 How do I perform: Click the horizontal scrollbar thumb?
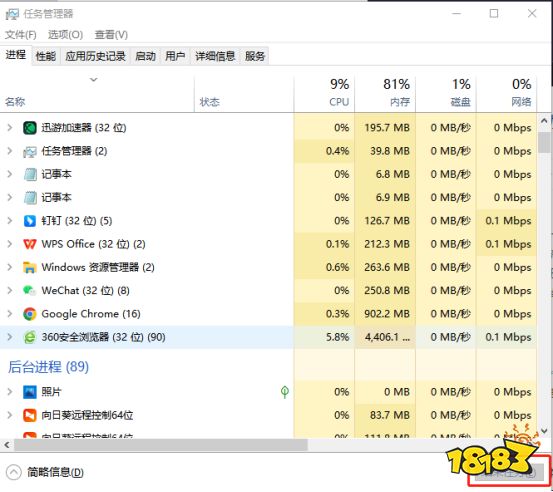tap(161, 445)
